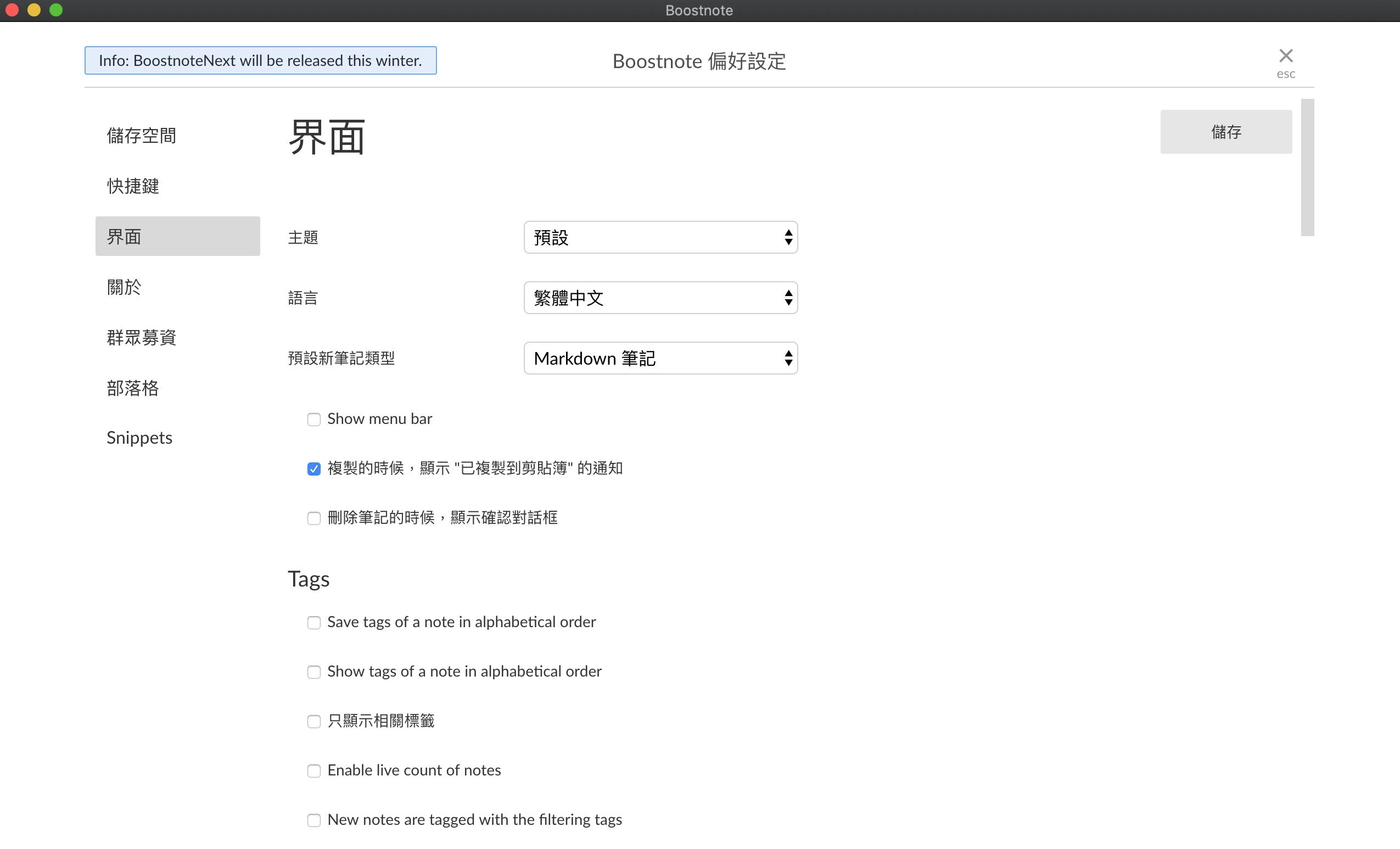Click the 語言 language label
Image resolution: width=1400 pixels, height=849 pixels.
coord(303,298)
